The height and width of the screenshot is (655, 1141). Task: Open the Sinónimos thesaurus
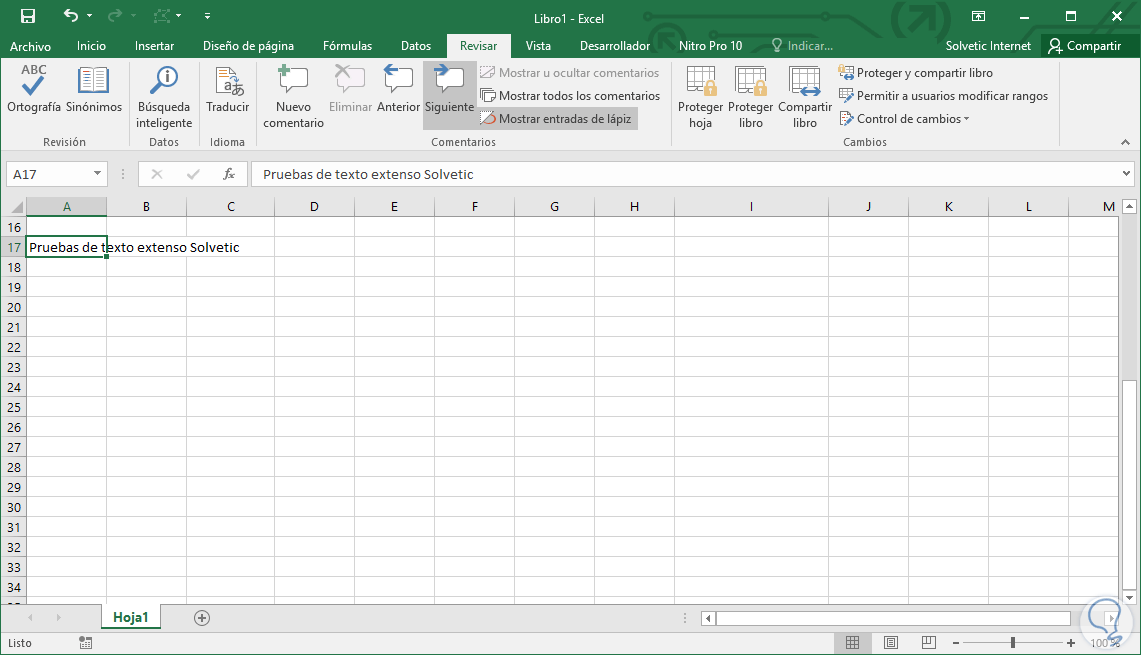[x=94, y=89]
